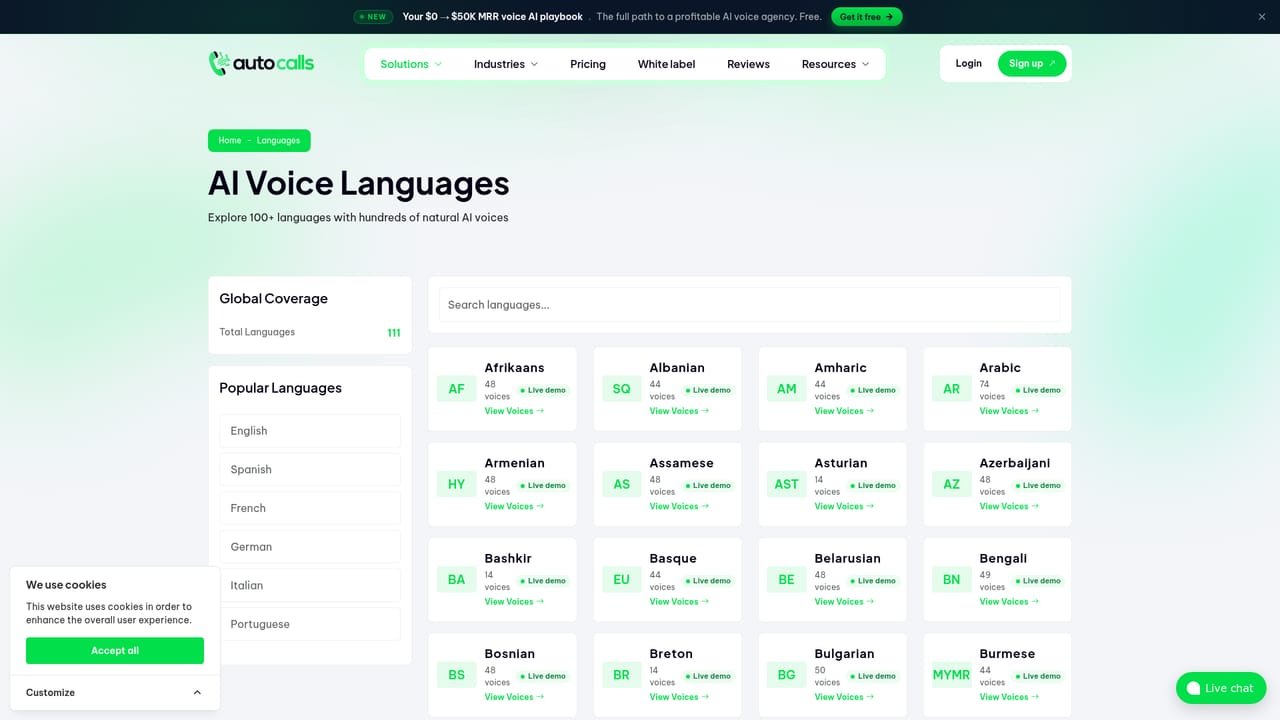Click the AR Arabic language badge

pyautogui.click(x=951, y=389)
